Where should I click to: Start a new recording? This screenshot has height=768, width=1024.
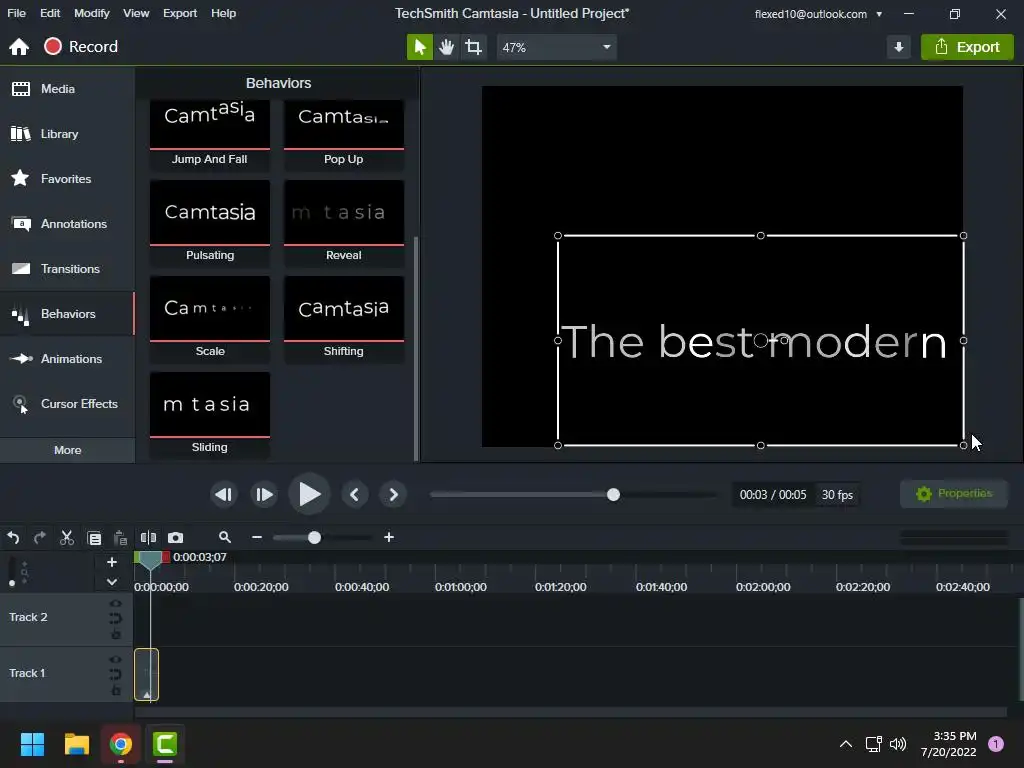click(81, 47)
